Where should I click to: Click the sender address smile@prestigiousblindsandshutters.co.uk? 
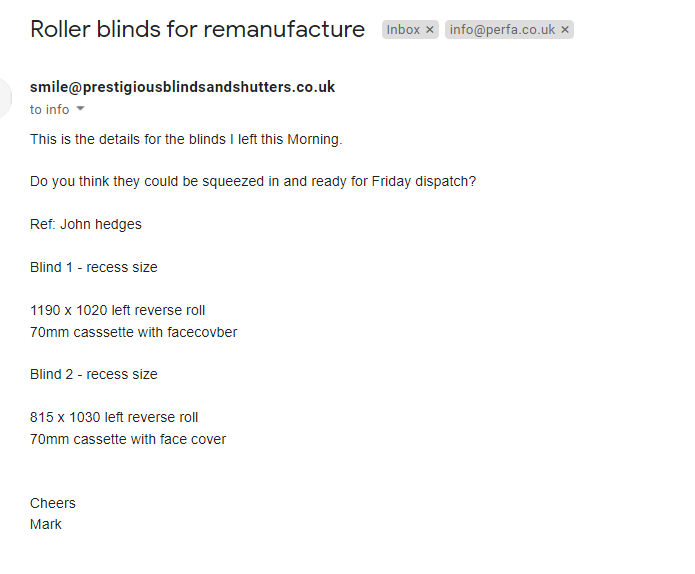tap(182, 87)
